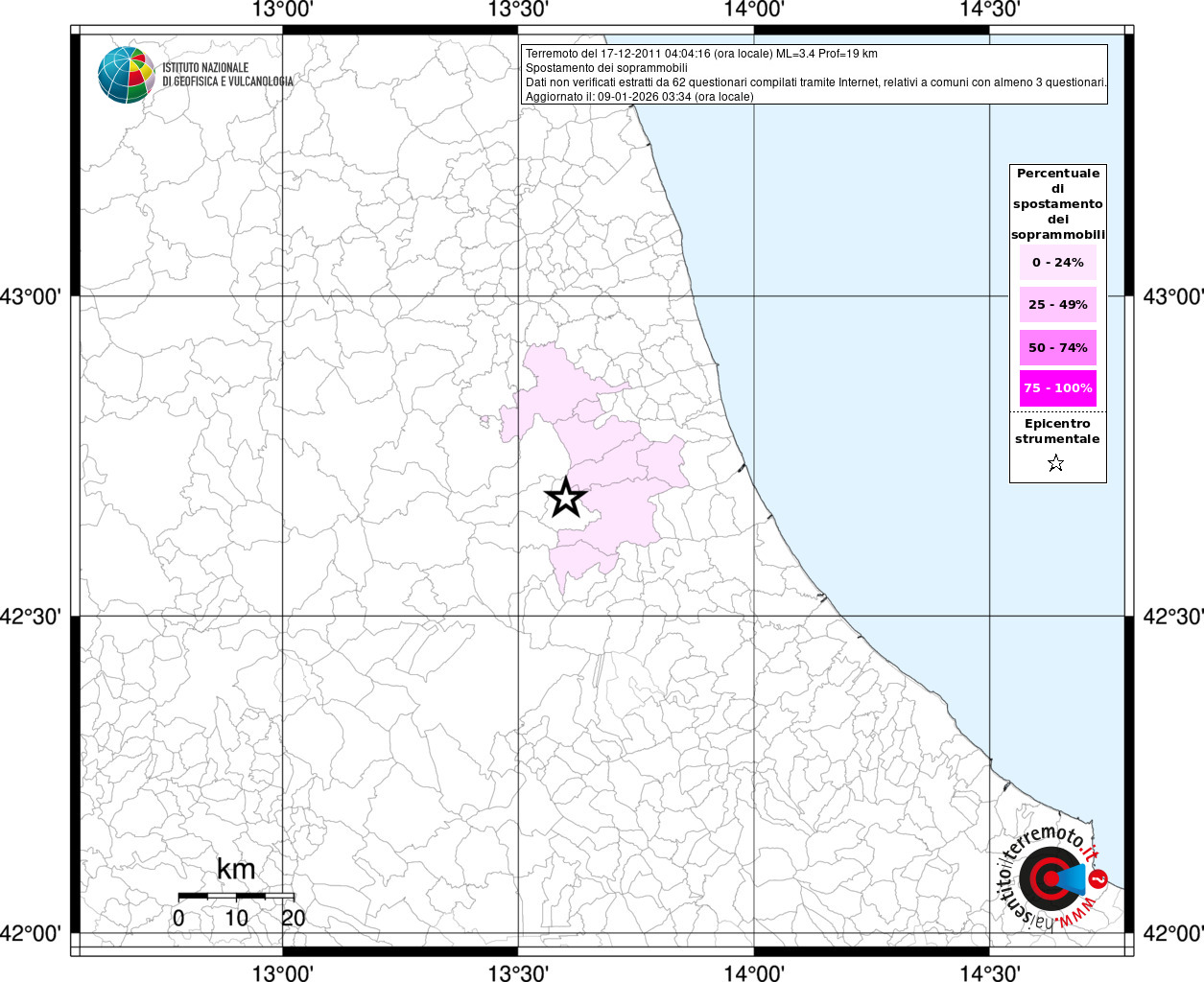Viewport: 1204px width, 982px height.
Task: Click the '0' mark on the scale bar
Action: [x=179, y=918]
